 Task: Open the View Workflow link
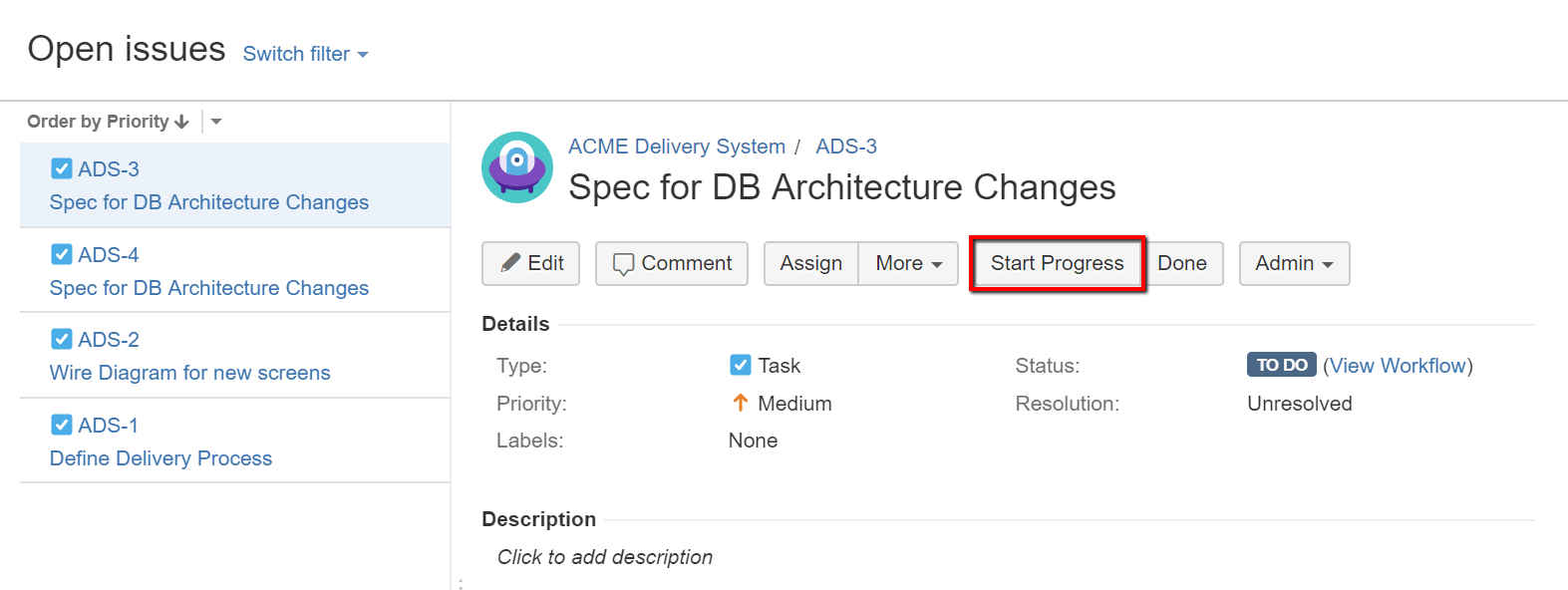pos(1398,366)
